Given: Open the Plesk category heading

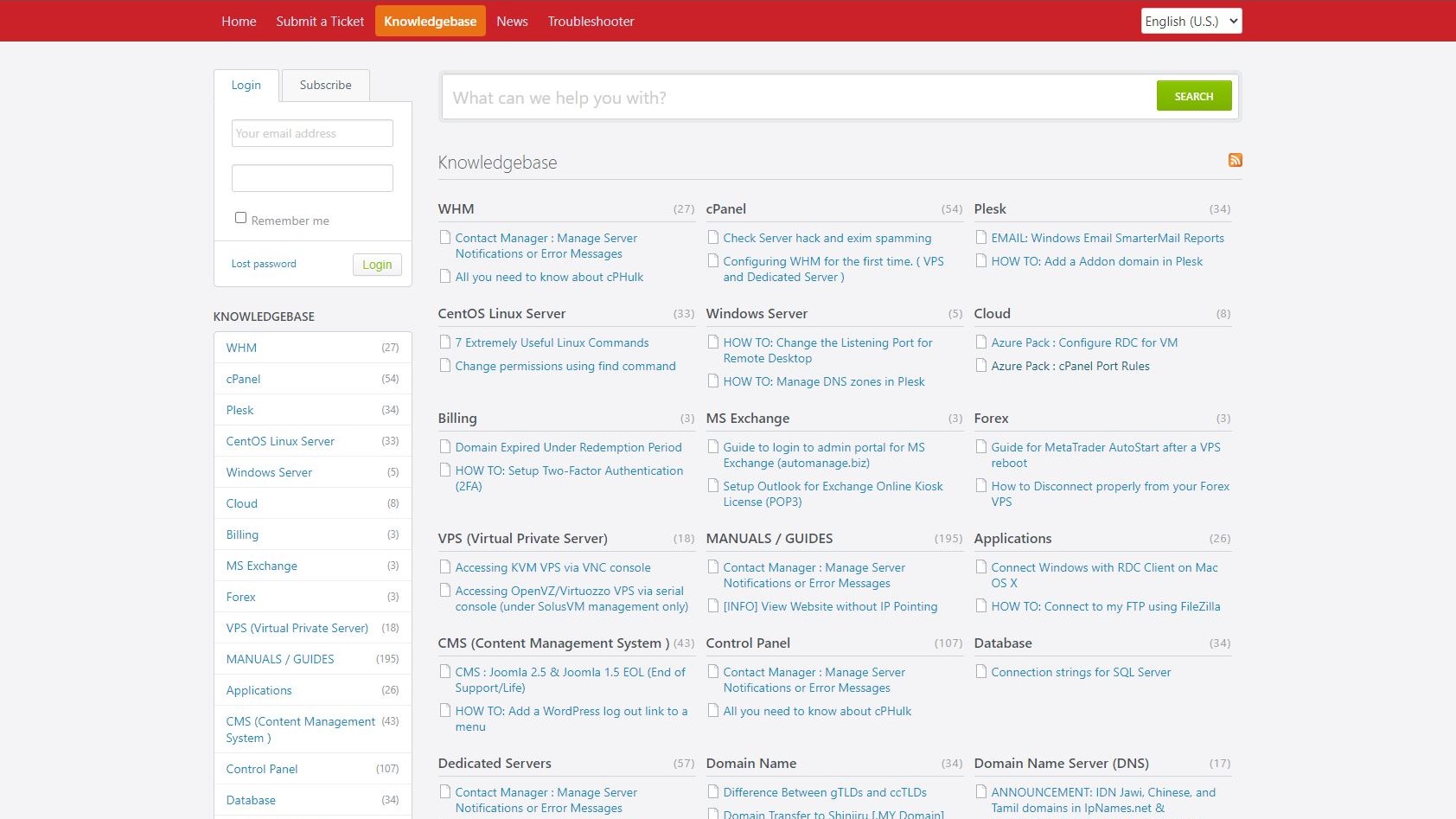Looking at the screenshot, I should point(990,208).
